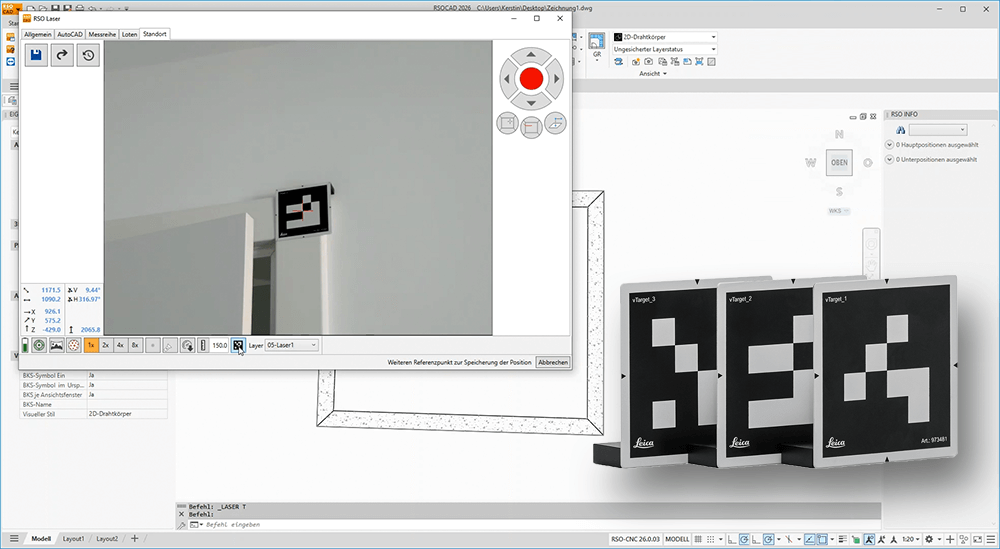Click the history clock icon button
This screenshot has height=549, width=1000.
click(x=88, y=56)
